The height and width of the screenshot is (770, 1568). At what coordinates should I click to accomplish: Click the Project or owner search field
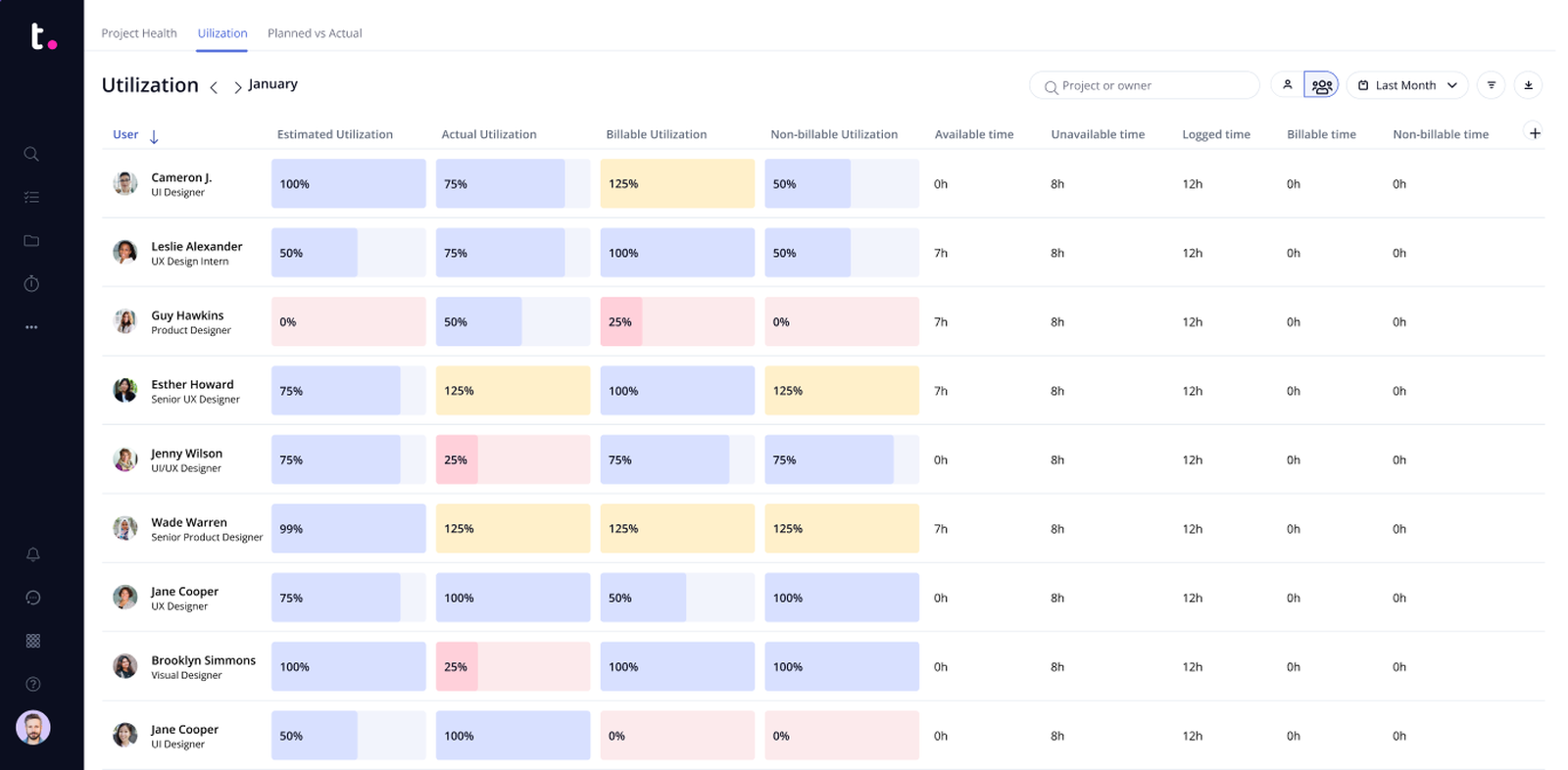pyautogui.click(x=1145, y=86)
